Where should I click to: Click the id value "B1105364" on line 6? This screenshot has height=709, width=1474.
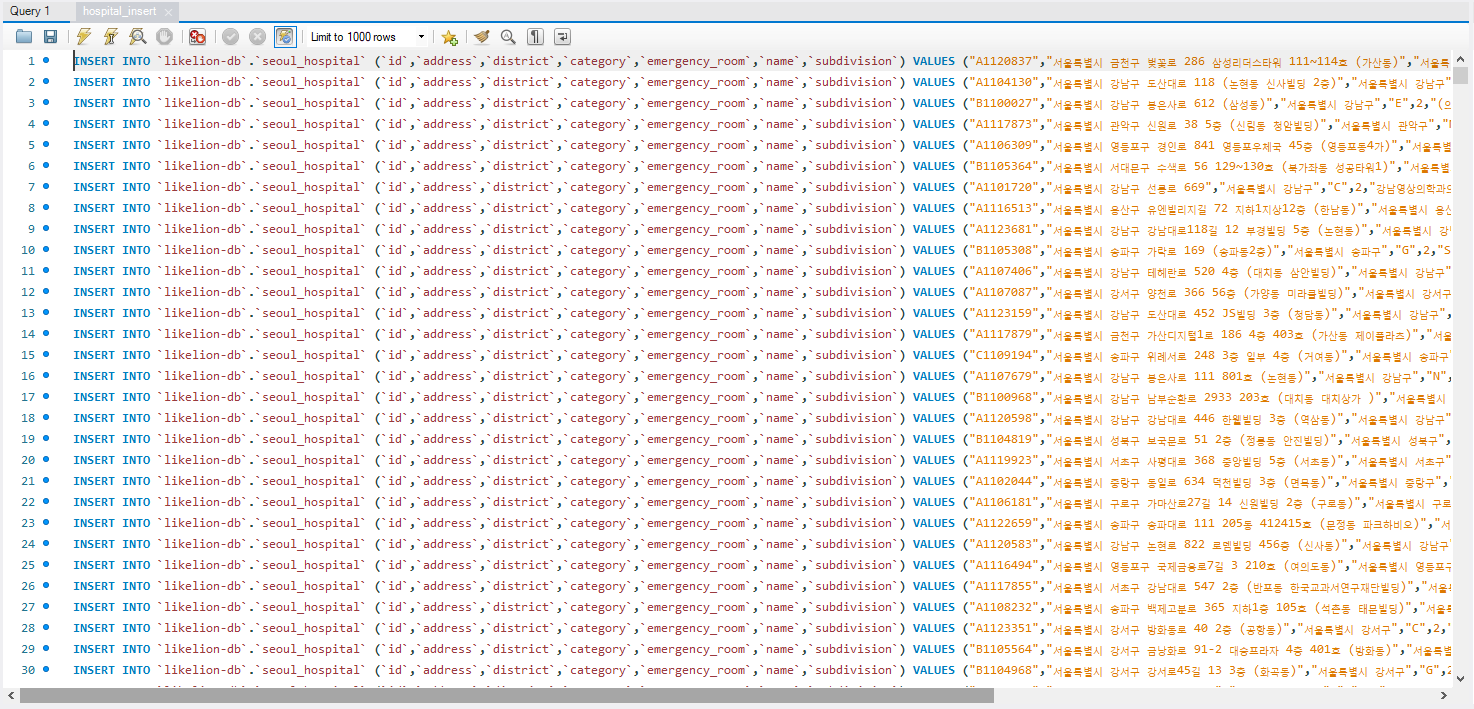[1003, 166]
